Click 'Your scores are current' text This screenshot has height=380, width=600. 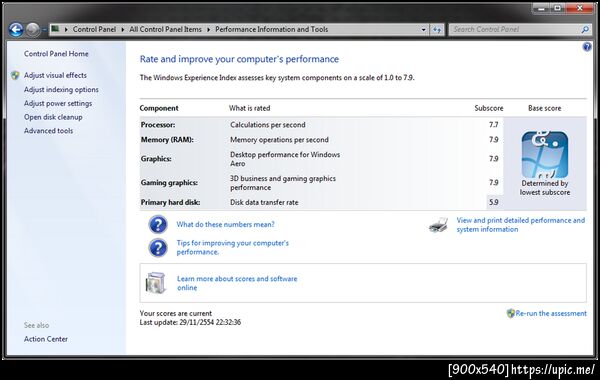(176, 313)
